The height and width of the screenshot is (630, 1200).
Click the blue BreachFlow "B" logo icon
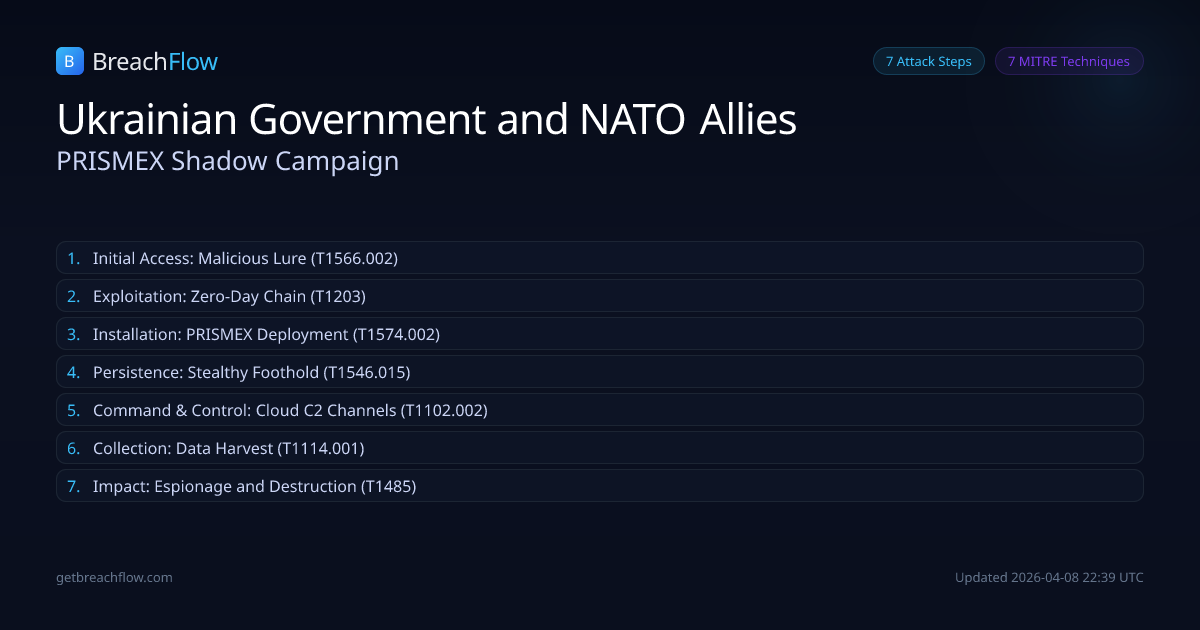[69, 62]
